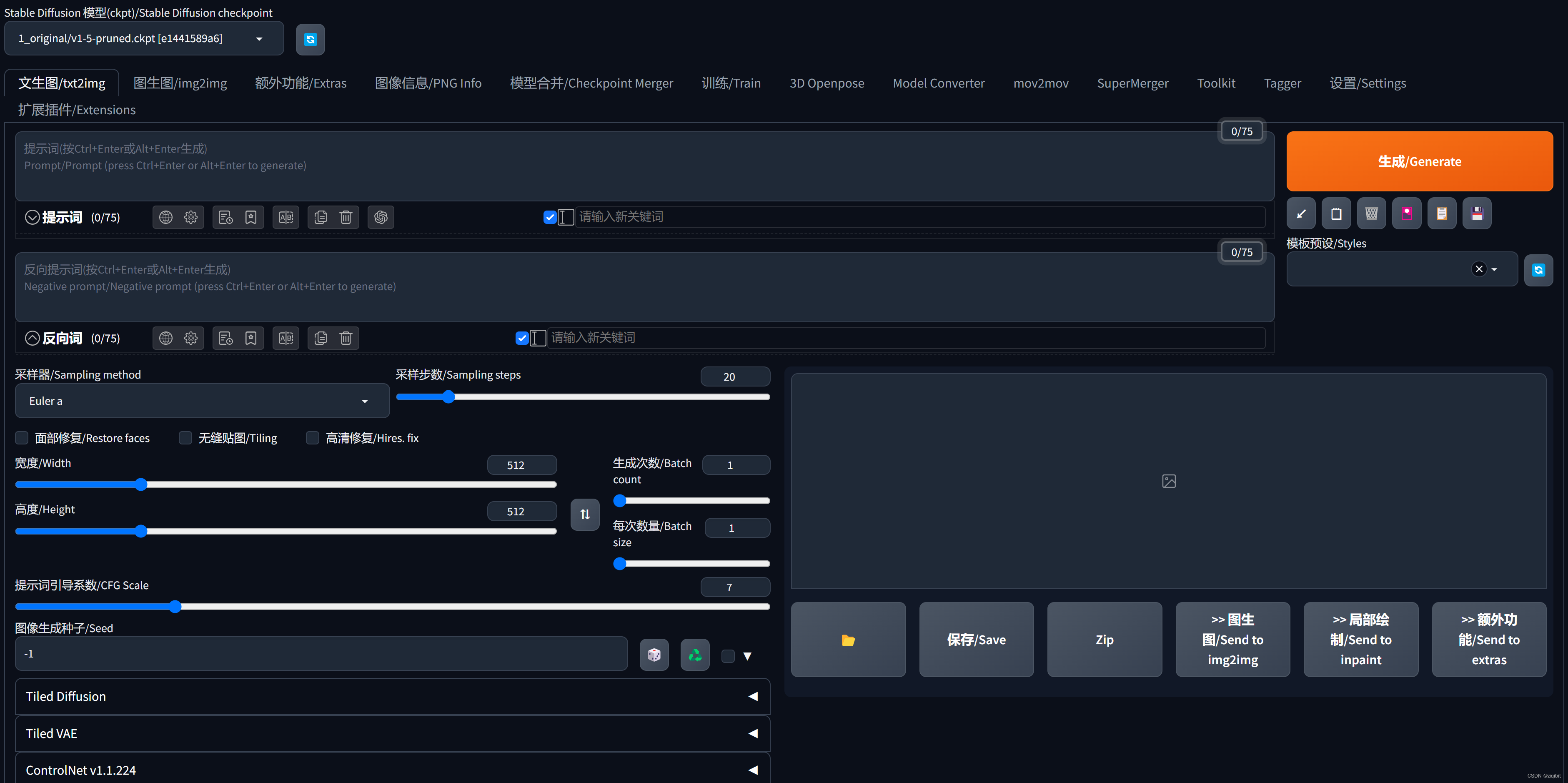1568x783 pixels.
Task: Copy prompt via 提示词 toolbar copy icon
Action: click(x=321, y=217)
